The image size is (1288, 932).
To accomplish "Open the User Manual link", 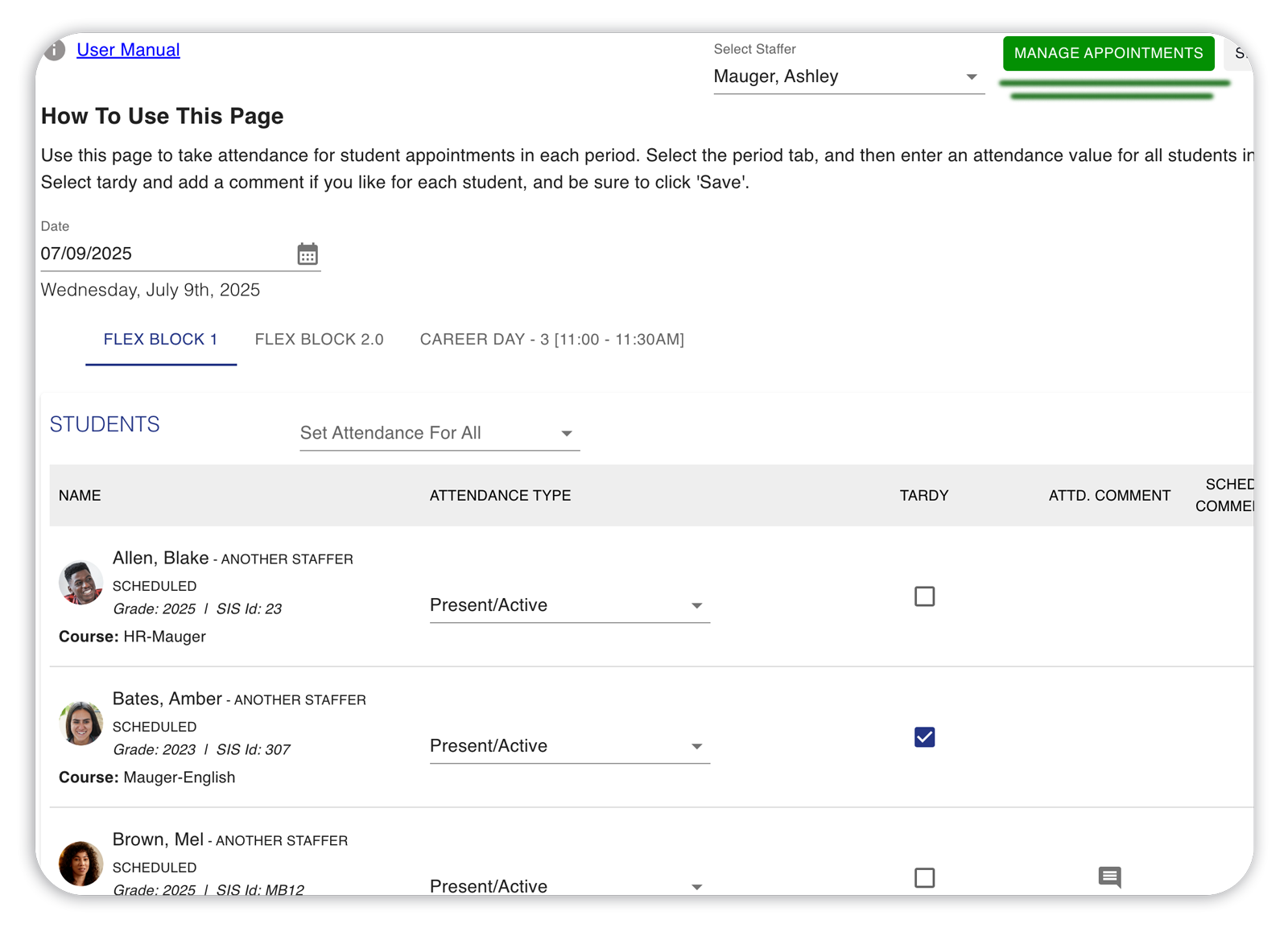I will [x=128, y=50].
